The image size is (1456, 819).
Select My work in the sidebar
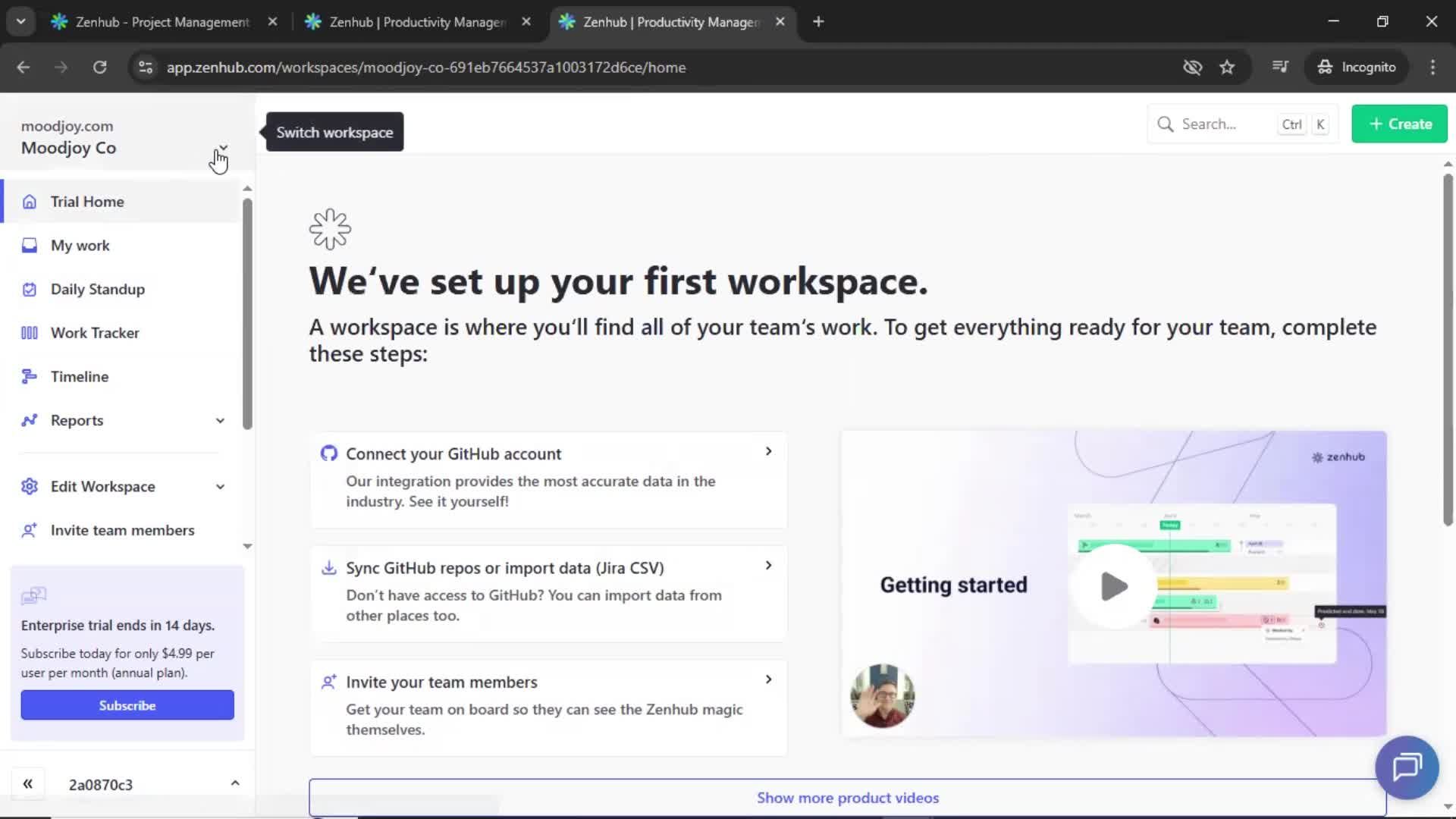tap(79, 245)
